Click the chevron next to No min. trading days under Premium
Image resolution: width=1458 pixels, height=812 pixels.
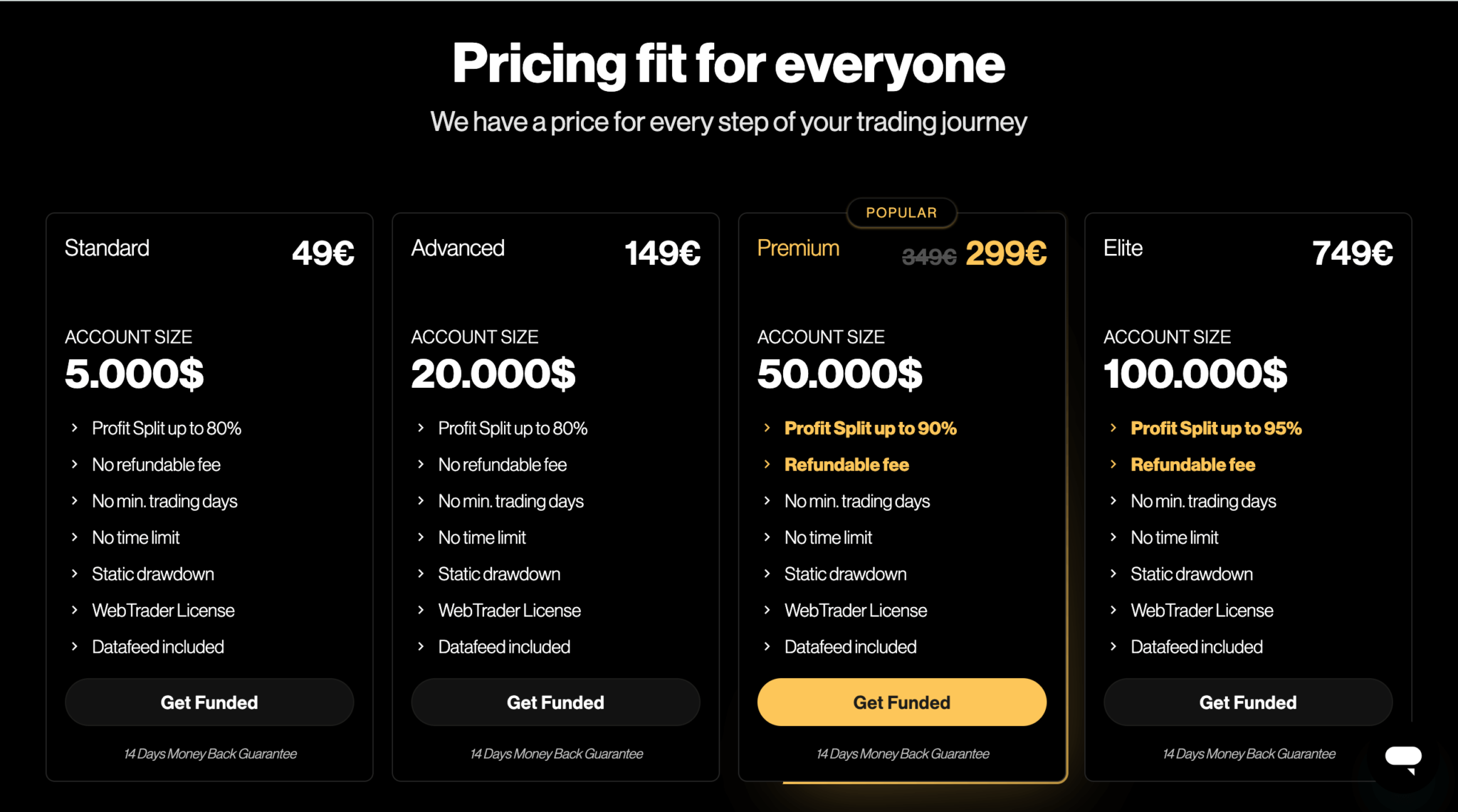pyautogui.click(x=767, y=501)
